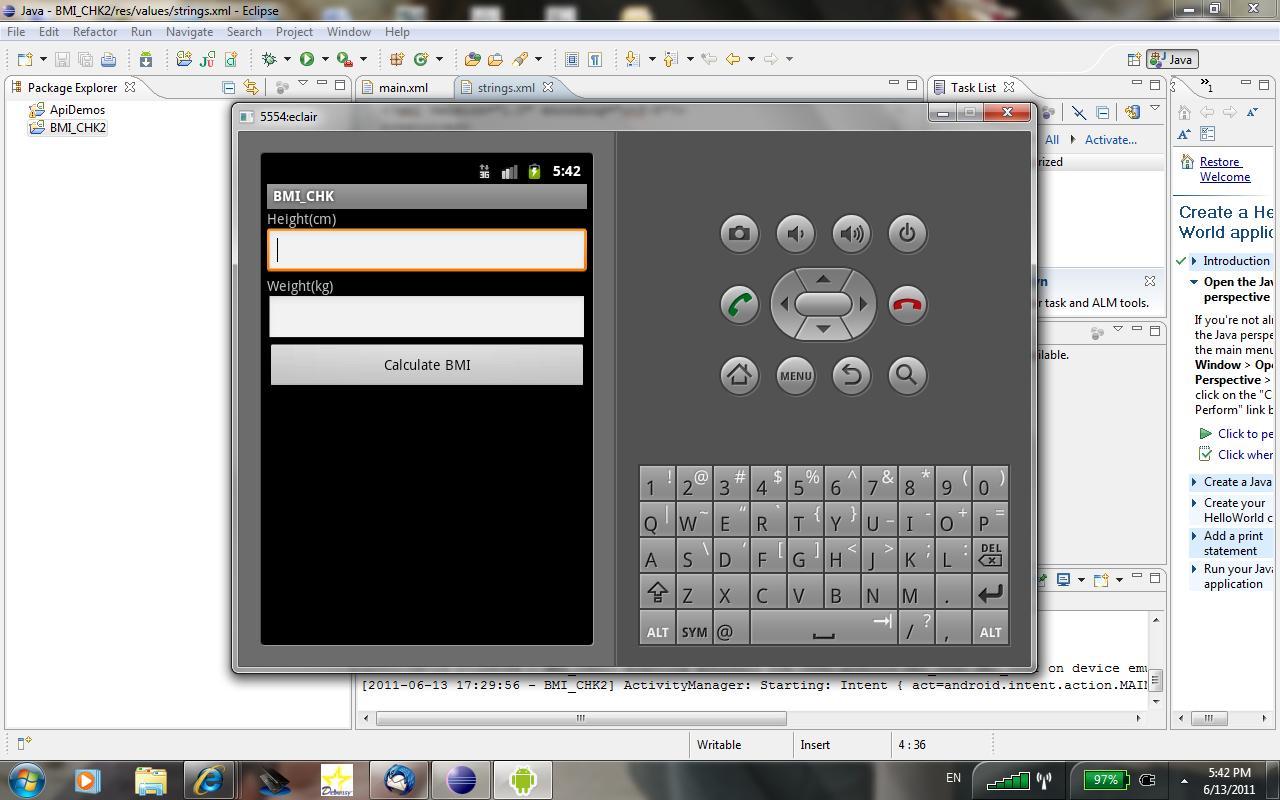1280x800 pixels.
Task: Click the Debug bug toolbar icon
Action: click(x=268, y=59)
